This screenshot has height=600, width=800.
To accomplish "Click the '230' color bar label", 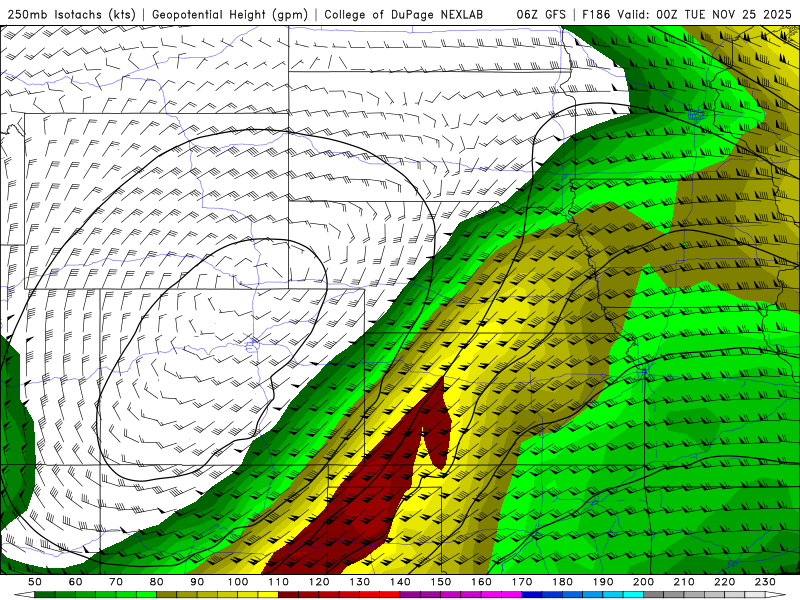I will coord(765,582).
